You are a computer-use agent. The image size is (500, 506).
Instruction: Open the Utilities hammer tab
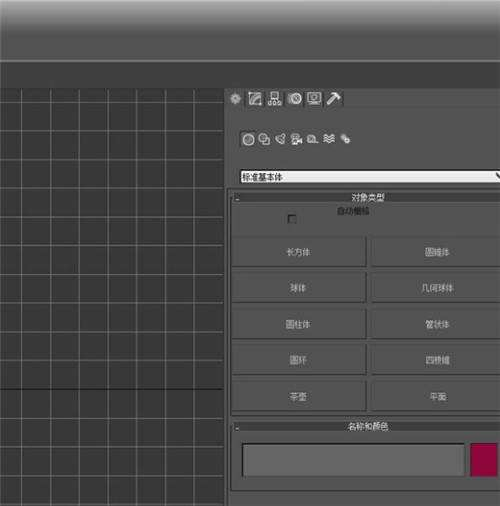(x=334, y=99)
